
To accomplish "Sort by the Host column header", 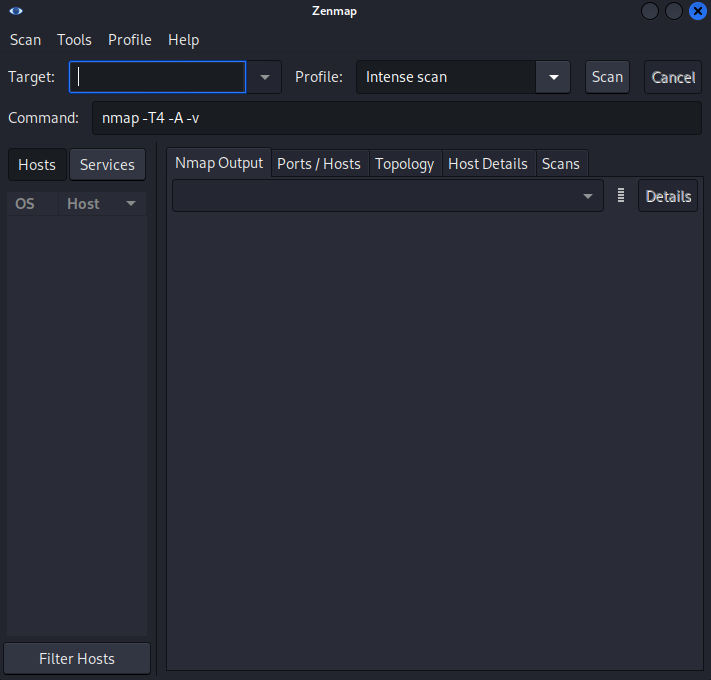I will 102,204.
